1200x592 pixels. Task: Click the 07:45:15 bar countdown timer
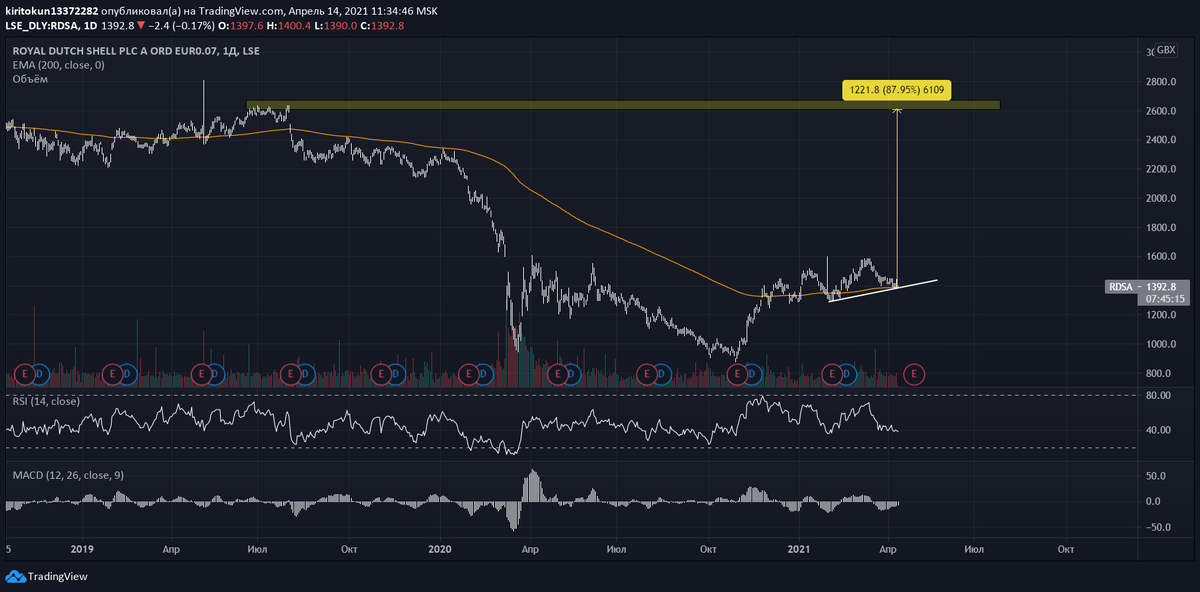tap(1166, 298)
